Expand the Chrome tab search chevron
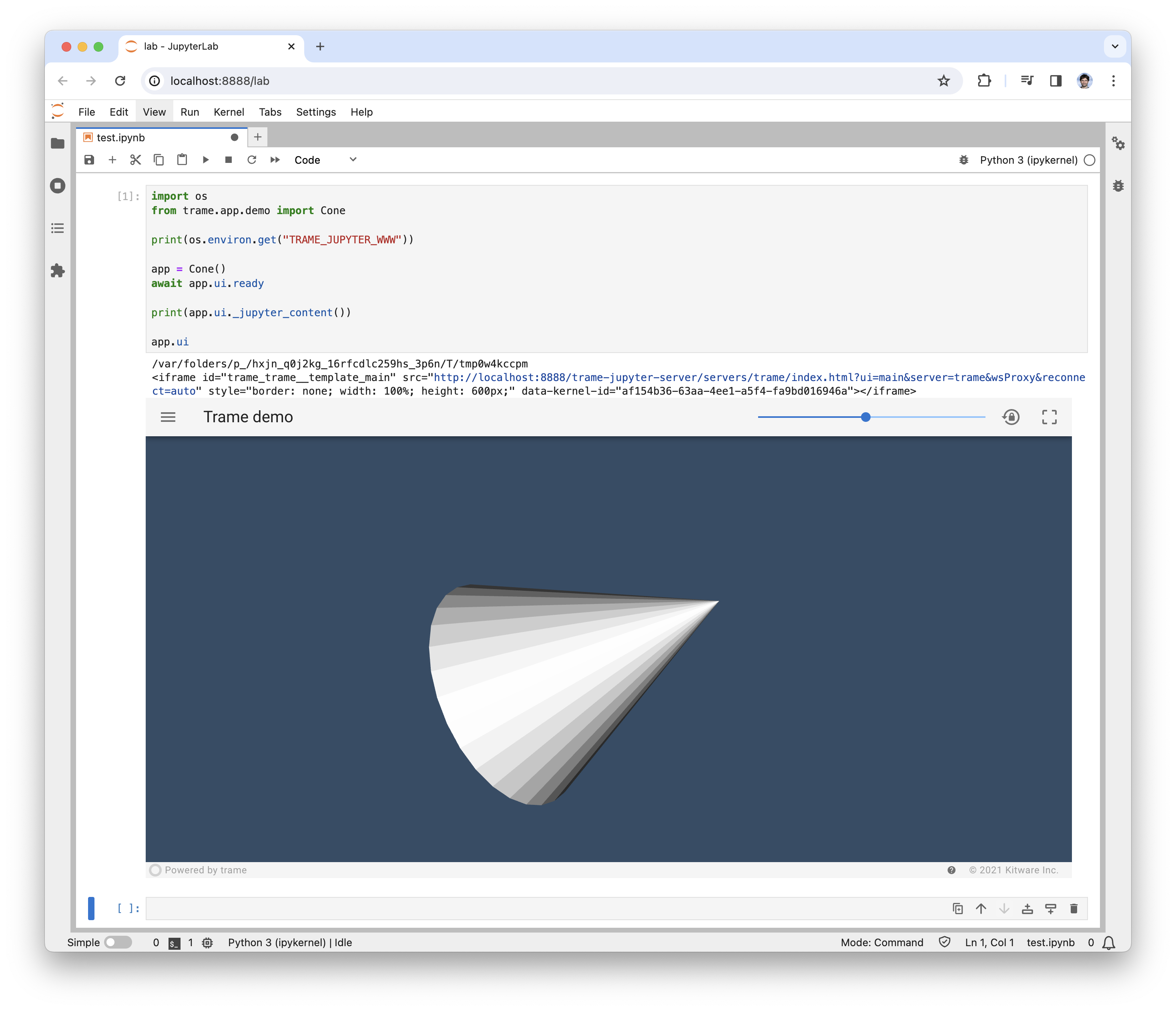This screenshot has height=1011, width=1176. pos(1115,46)
